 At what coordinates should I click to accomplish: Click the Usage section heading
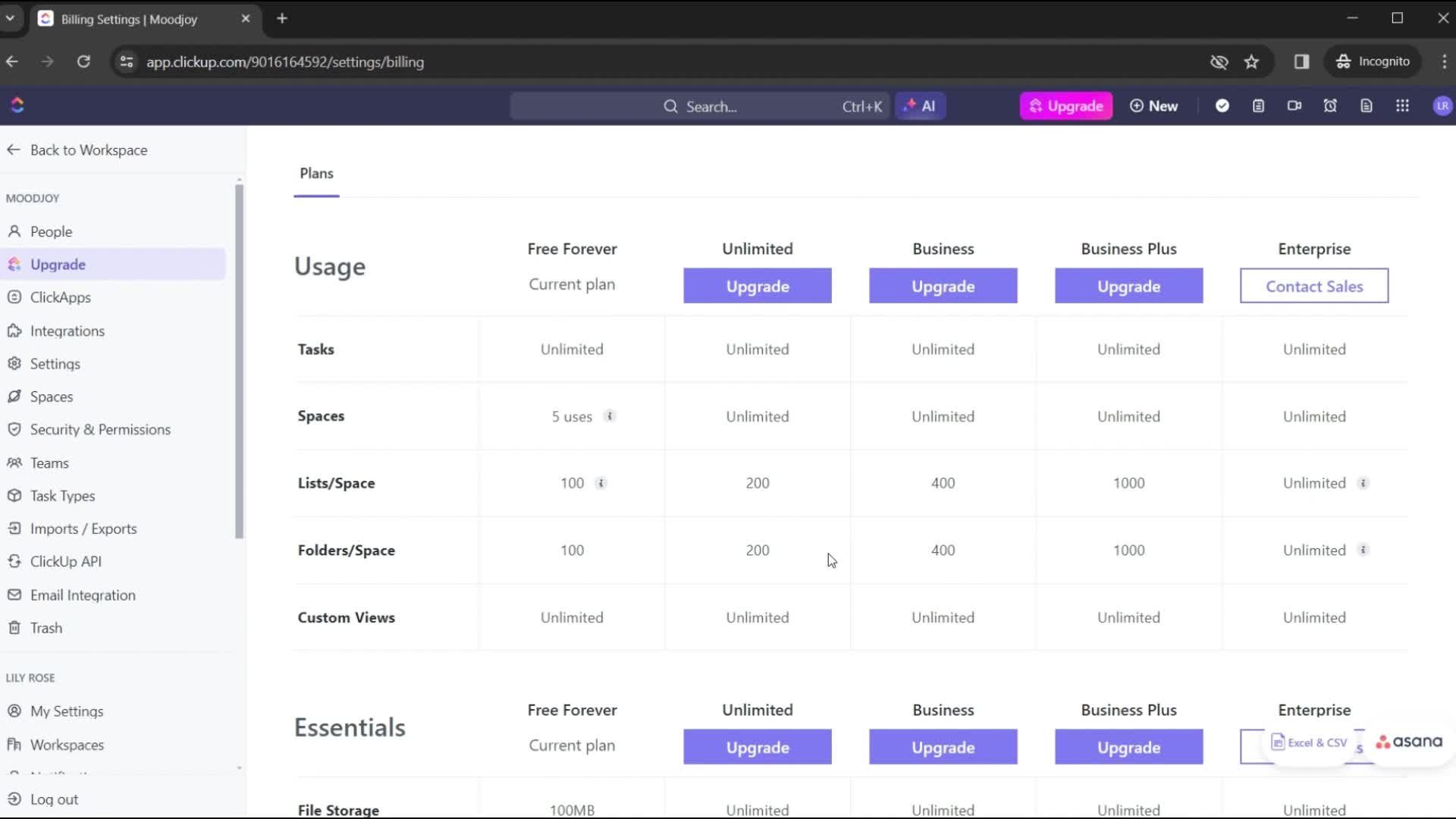click(x=329, y=267)
